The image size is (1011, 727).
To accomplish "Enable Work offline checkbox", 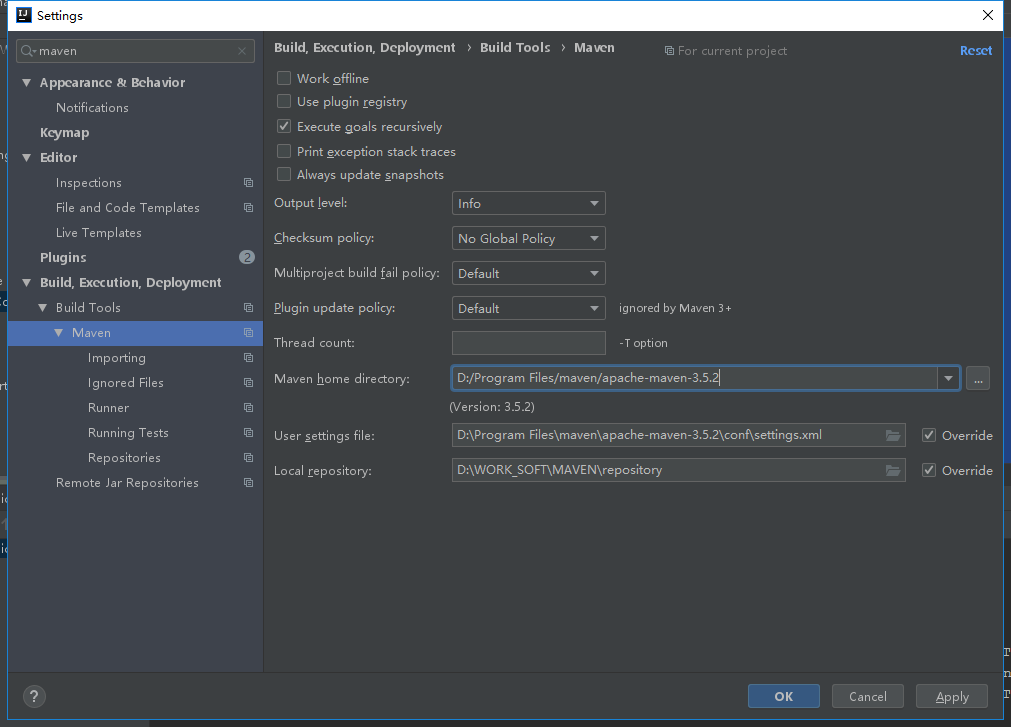I will (284, 79).
